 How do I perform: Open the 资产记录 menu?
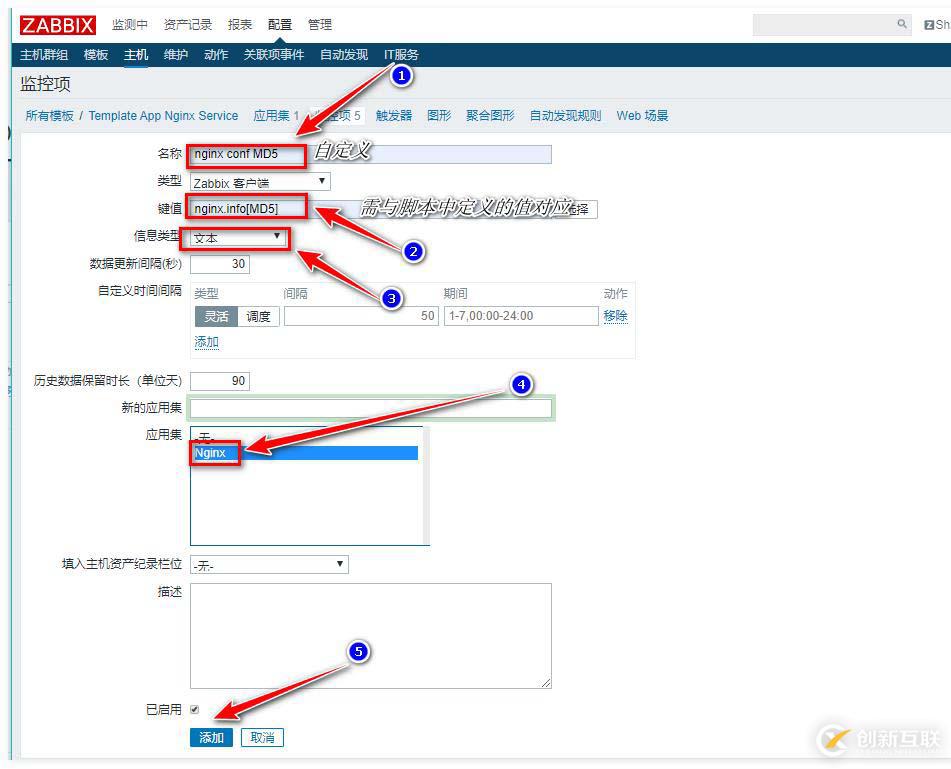187,25
